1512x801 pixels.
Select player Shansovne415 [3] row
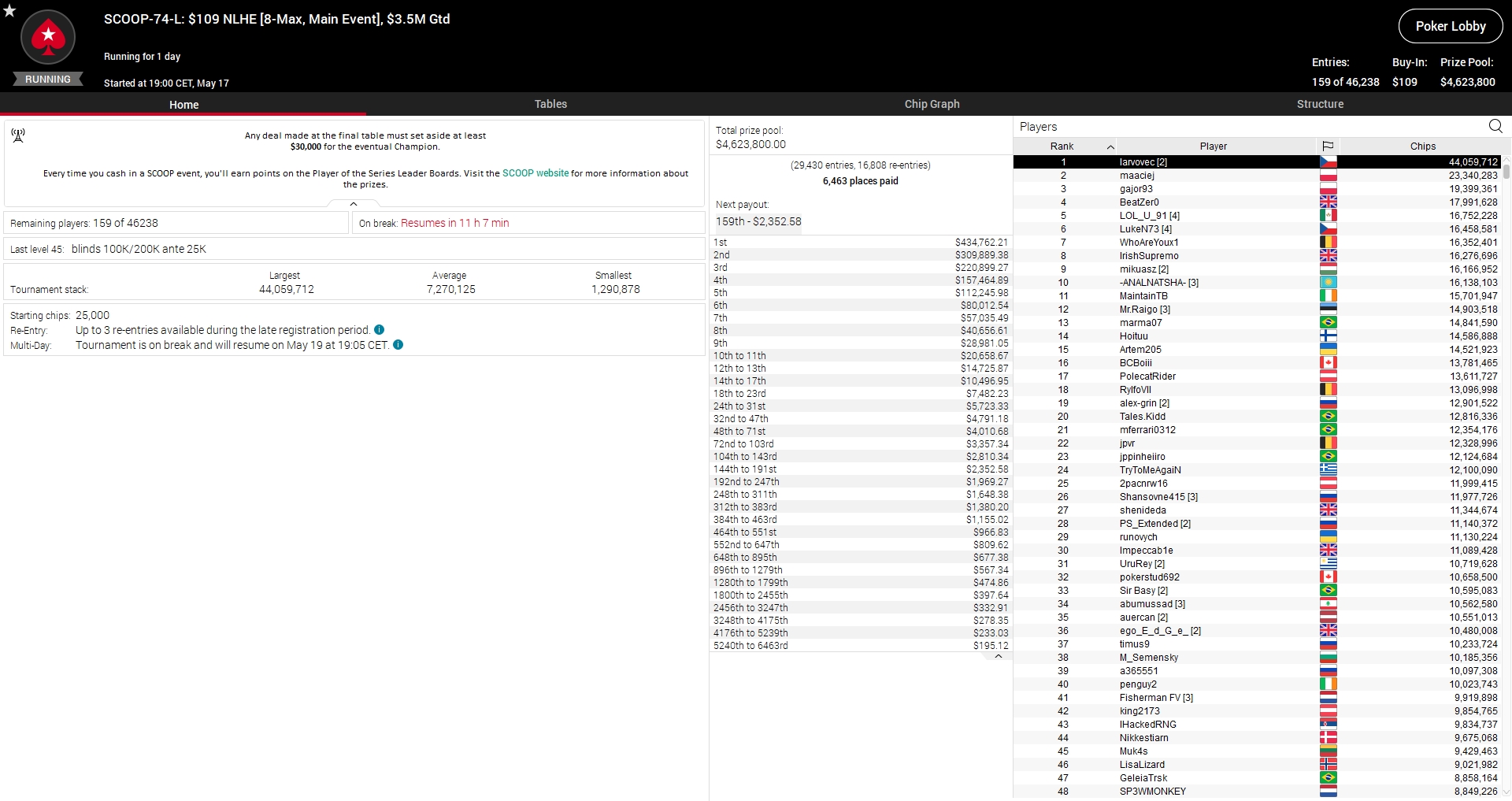tap(1258, 497)
